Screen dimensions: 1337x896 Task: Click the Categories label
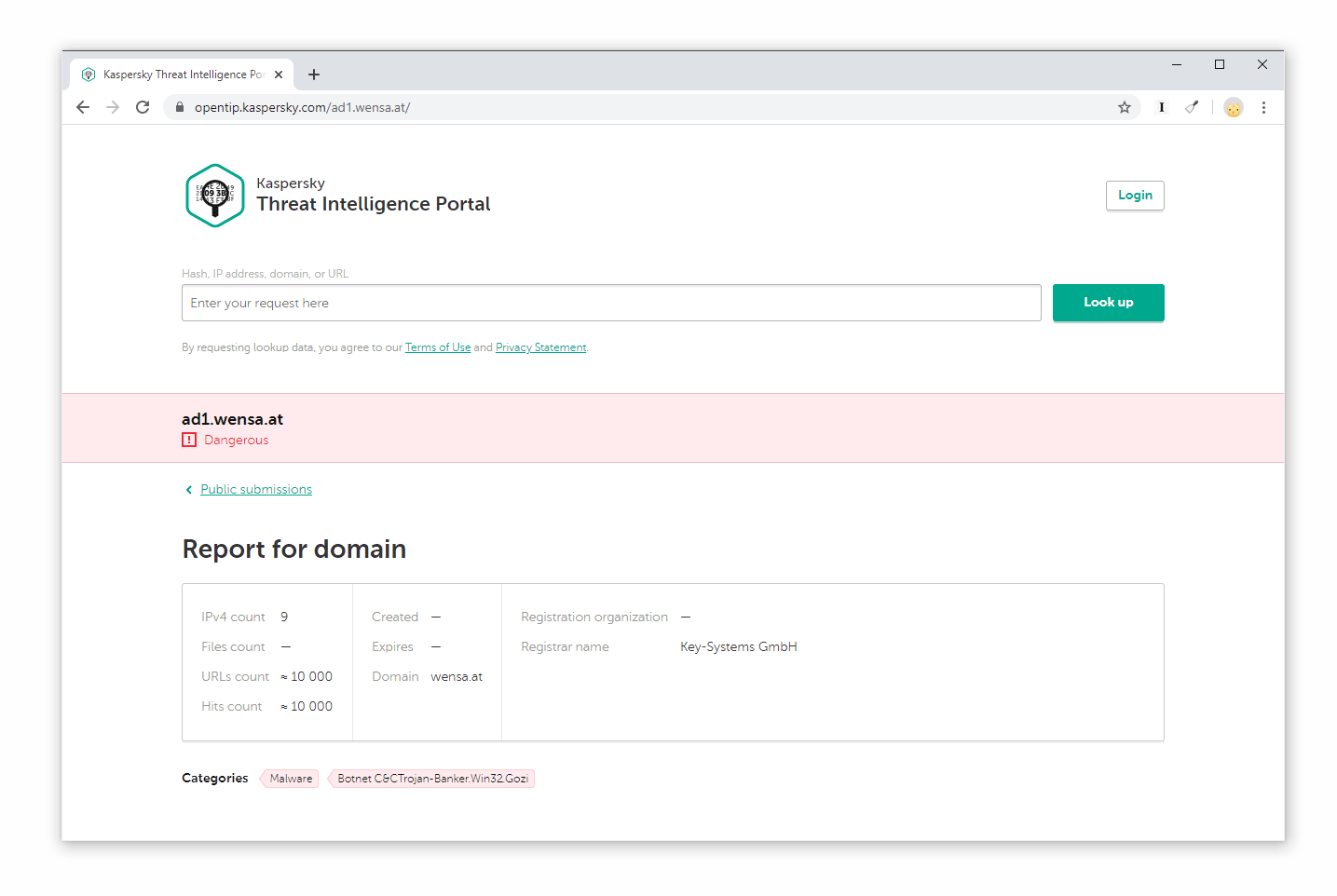click(x=215, y=778)
